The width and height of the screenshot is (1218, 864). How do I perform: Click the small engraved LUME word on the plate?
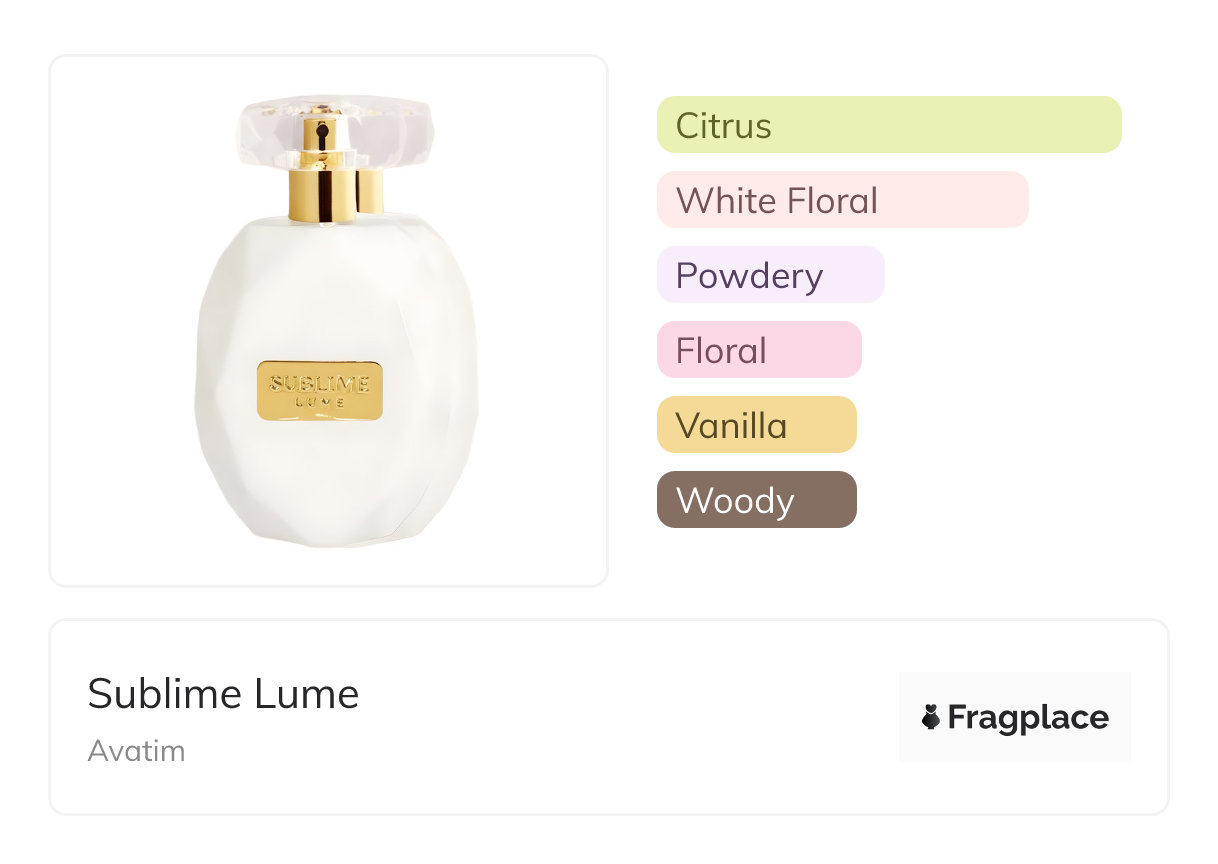[x=320, y=402]
